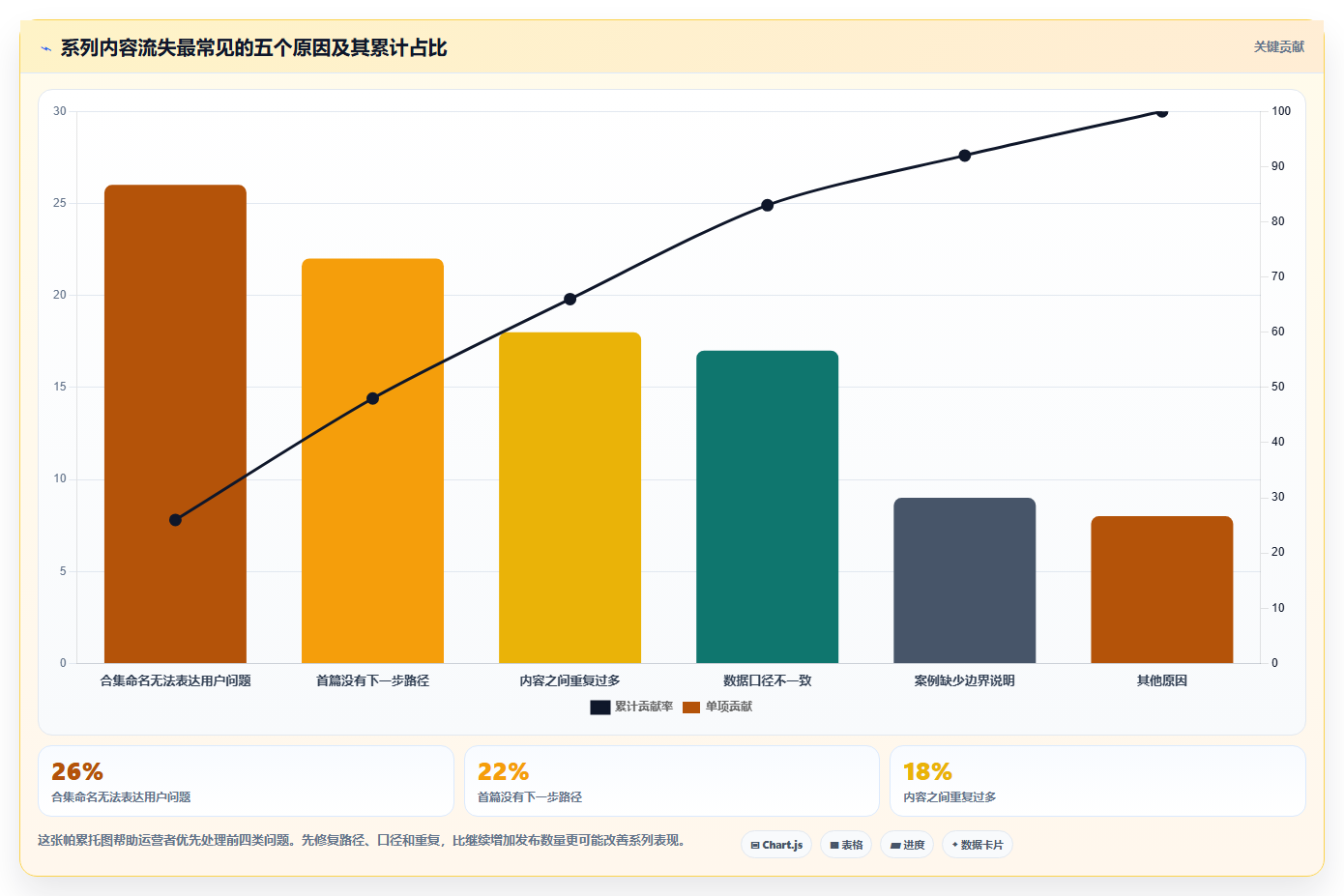1344x896 pixels.
Task: Select the Chart.js tag button
Action: (x=776, y=845)
